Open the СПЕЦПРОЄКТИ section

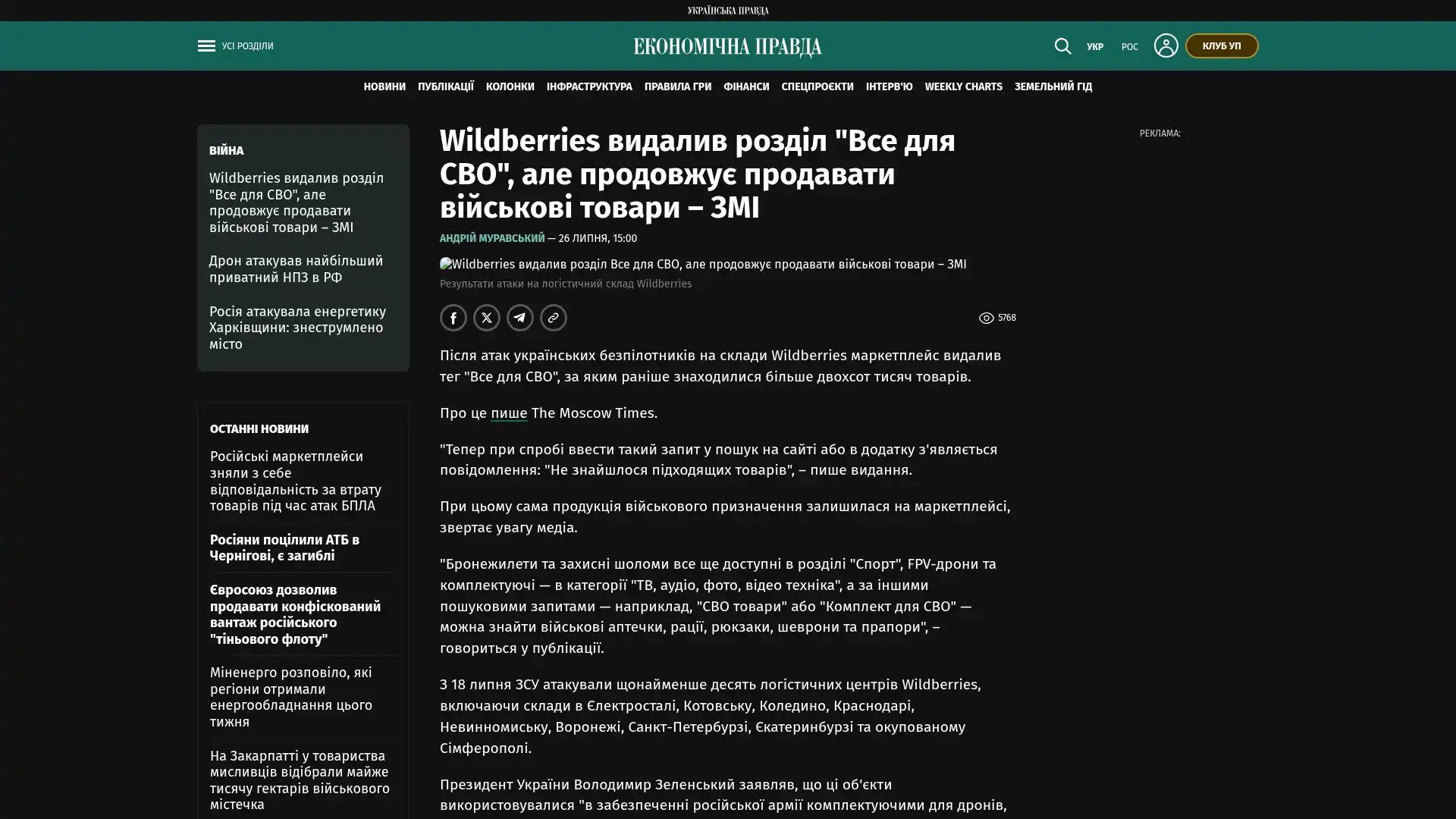pyautogui.click(x=817, y=86)
